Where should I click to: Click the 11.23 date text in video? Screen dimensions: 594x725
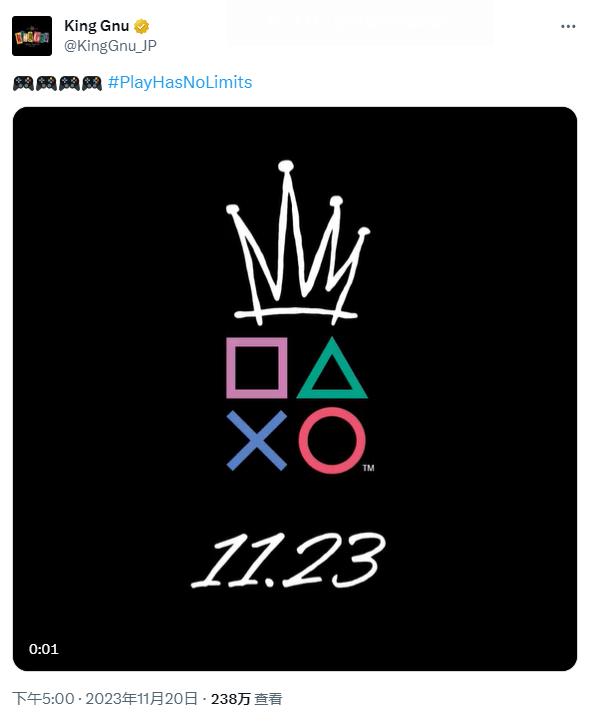[288, 560]
